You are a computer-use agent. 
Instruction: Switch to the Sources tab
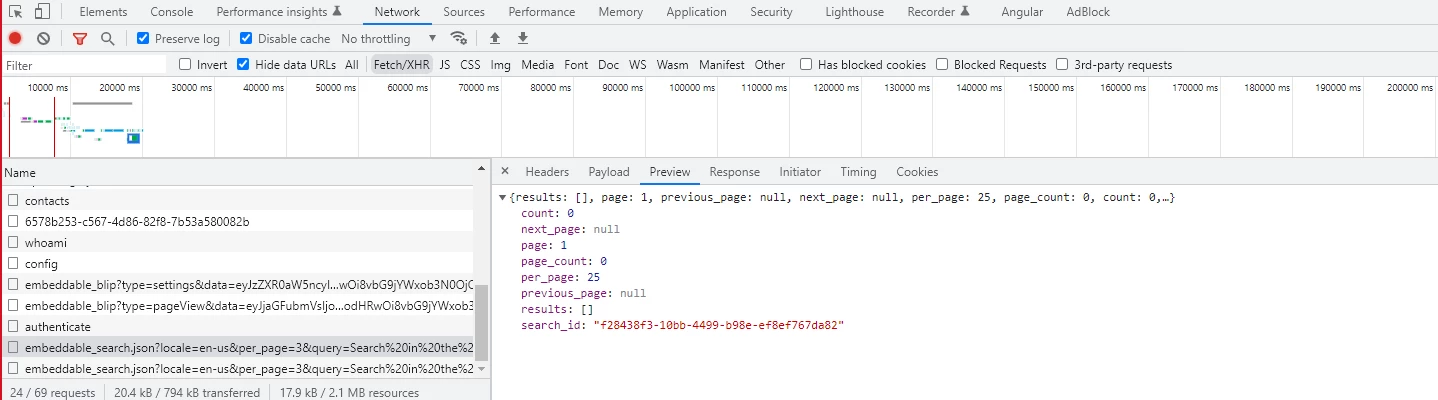click(464, 12)
